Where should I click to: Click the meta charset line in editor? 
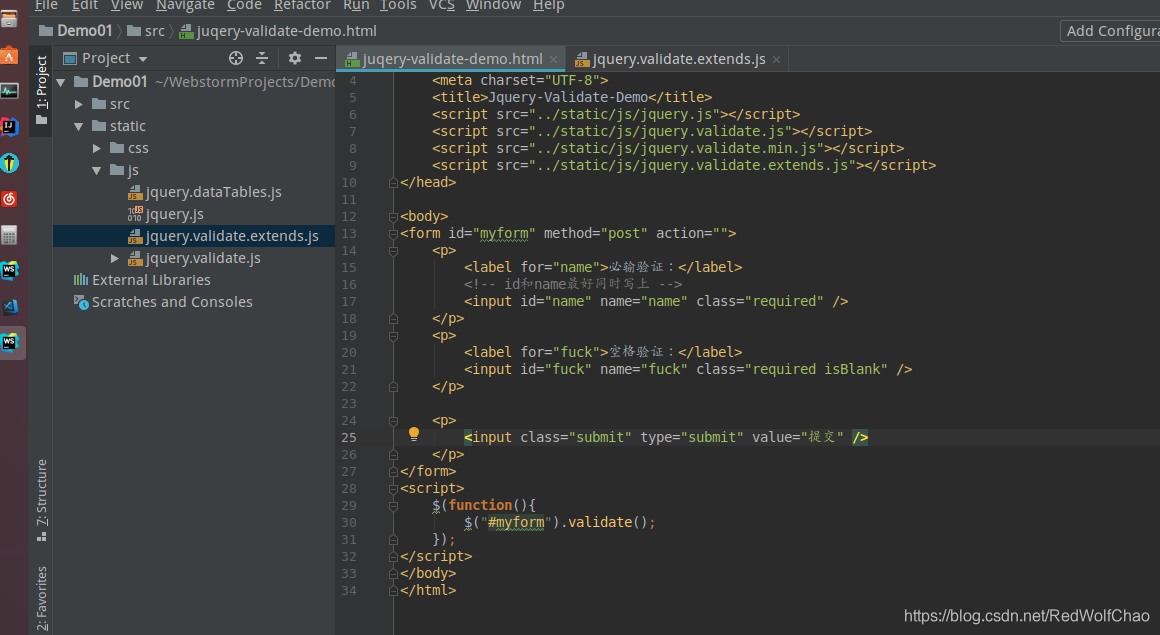coord(520,80)
